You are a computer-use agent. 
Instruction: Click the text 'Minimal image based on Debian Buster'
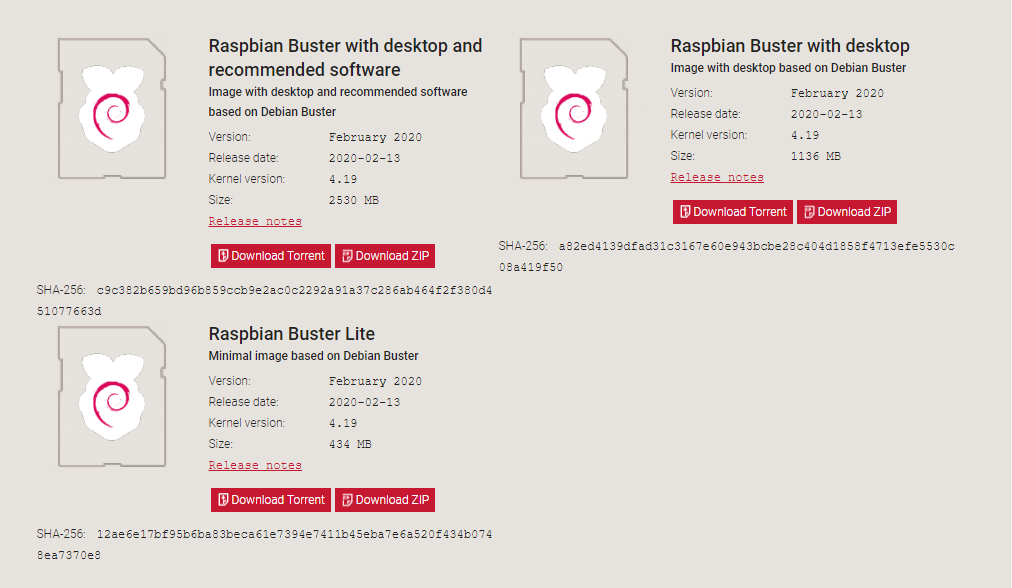314,356
